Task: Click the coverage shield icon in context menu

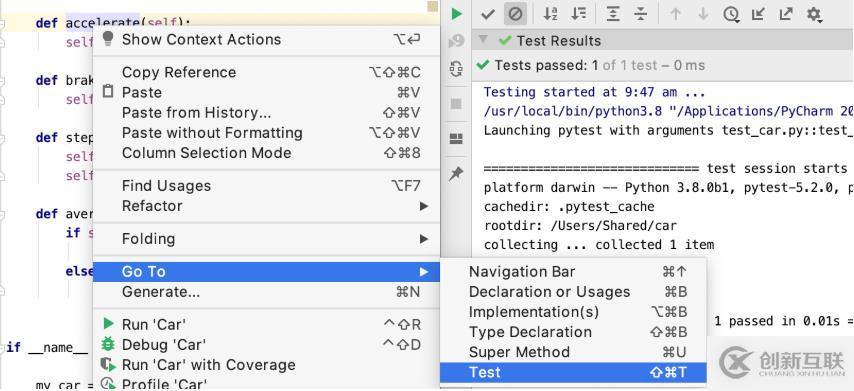Action: pos(108,364)
